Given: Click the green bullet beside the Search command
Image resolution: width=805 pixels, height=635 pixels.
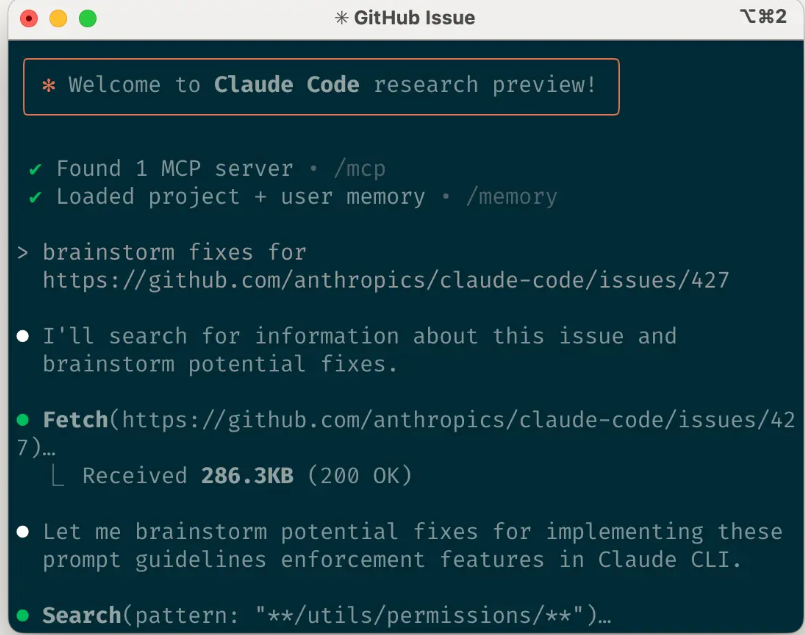Looking at the screenshot, I should point(22,615).
